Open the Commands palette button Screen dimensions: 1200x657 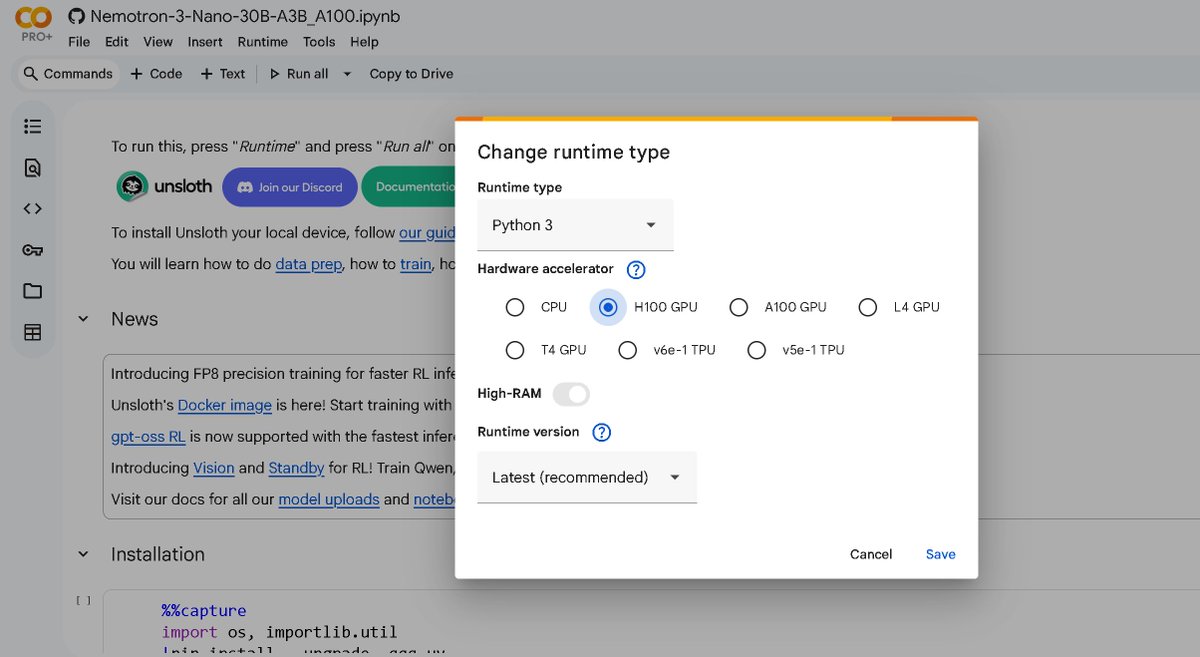click(67, 74)
